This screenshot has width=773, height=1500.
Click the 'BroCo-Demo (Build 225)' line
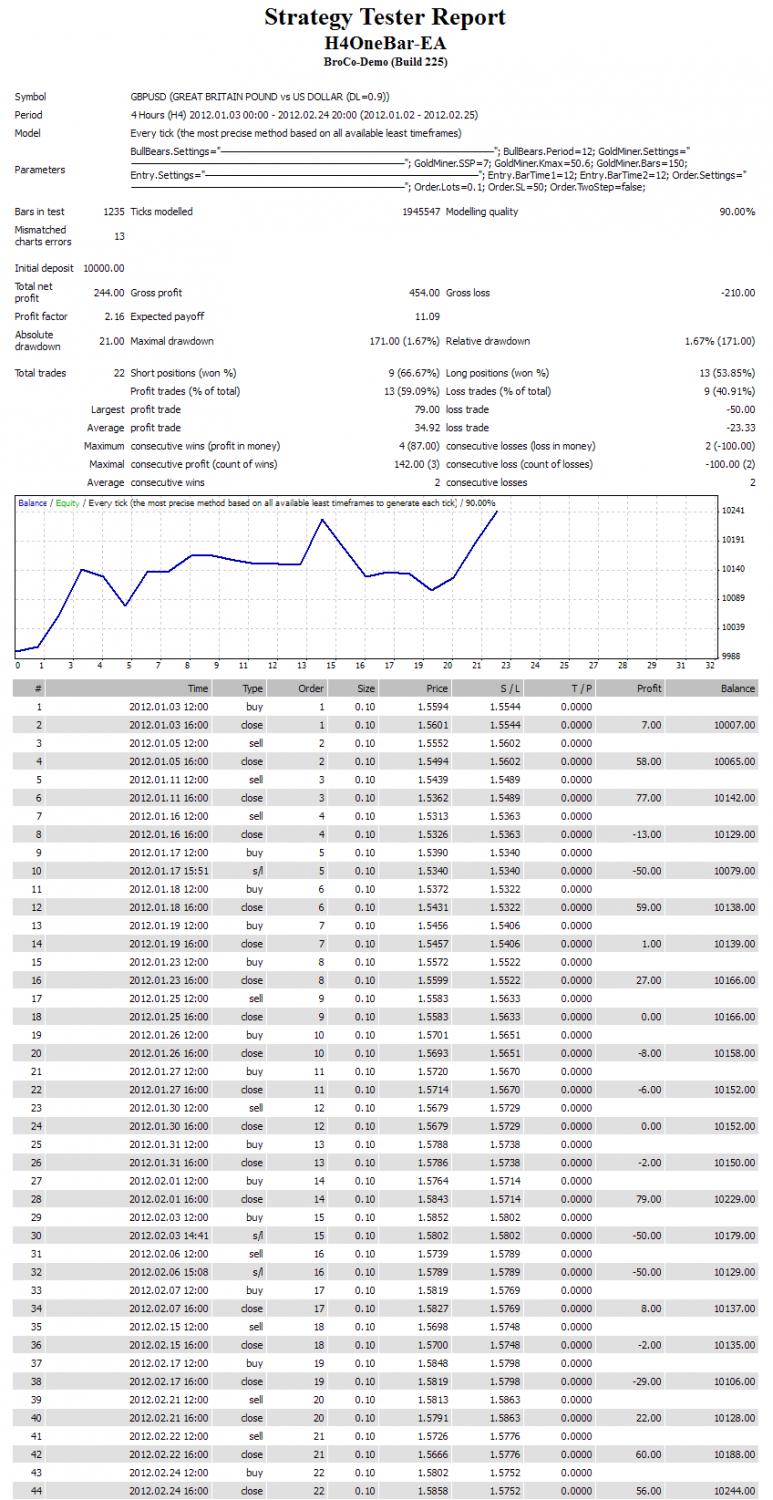(x=385, y=62)
